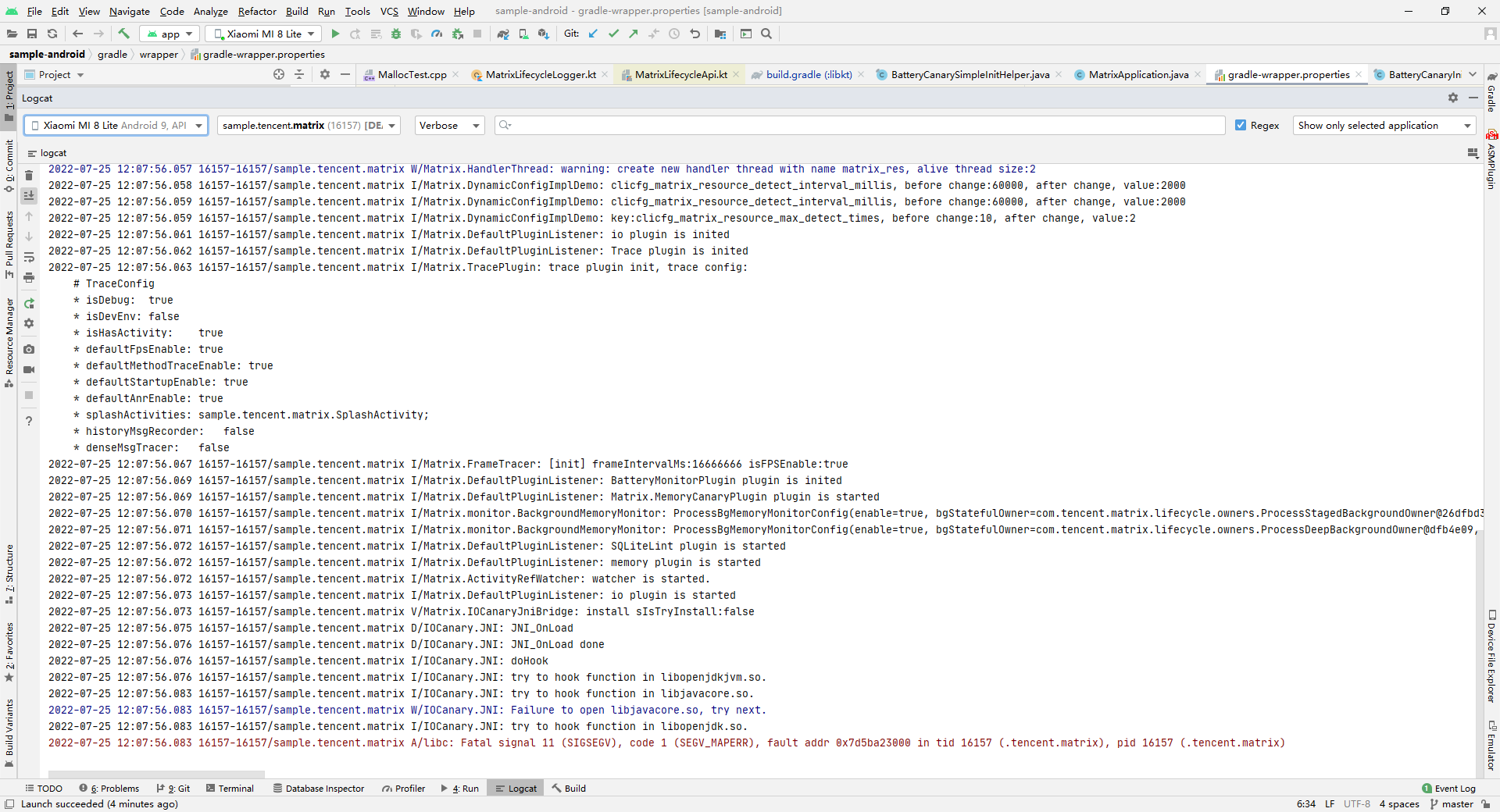Open Logcat panel settings gear
Image resolution: width=1500 pixels, height=812 pixels.
(x=1452, y=98)
